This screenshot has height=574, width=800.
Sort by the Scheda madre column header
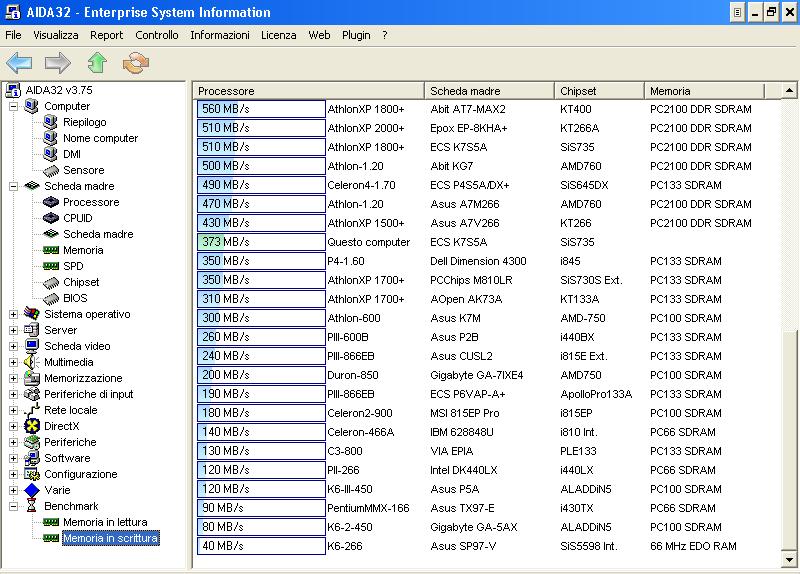click(489, 91)
